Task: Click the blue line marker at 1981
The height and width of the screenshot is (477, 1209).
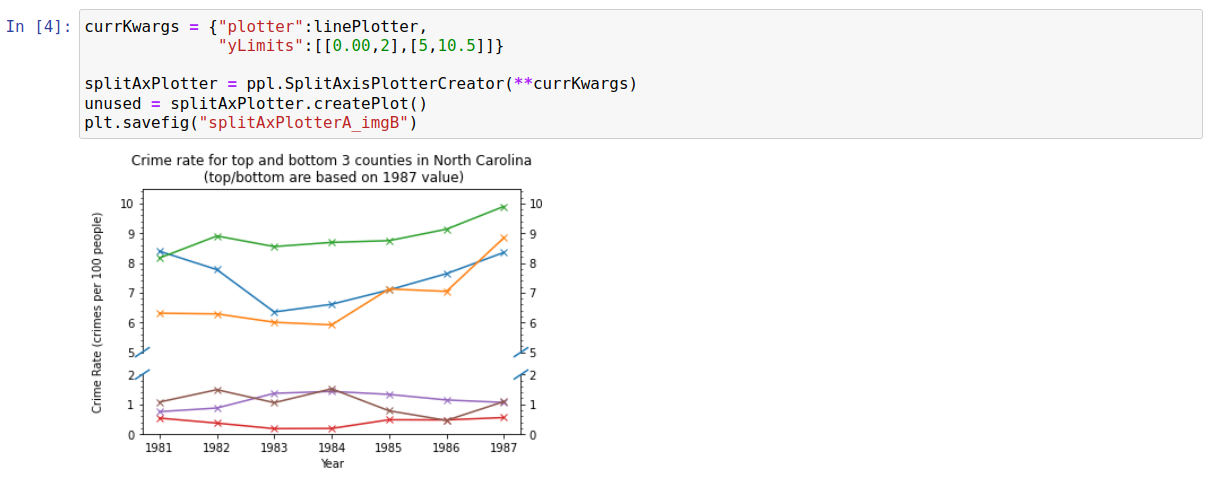Action: click(159, 251)
